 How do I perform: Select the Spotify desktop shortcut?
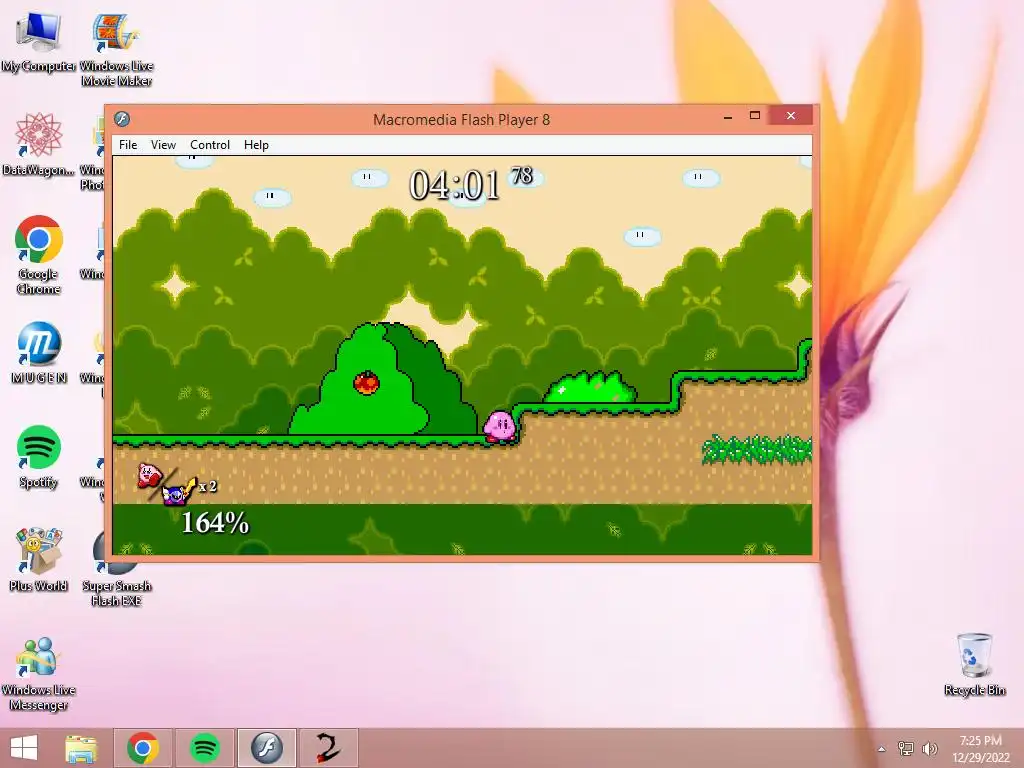pyautogui.click(x=39, y=457)
